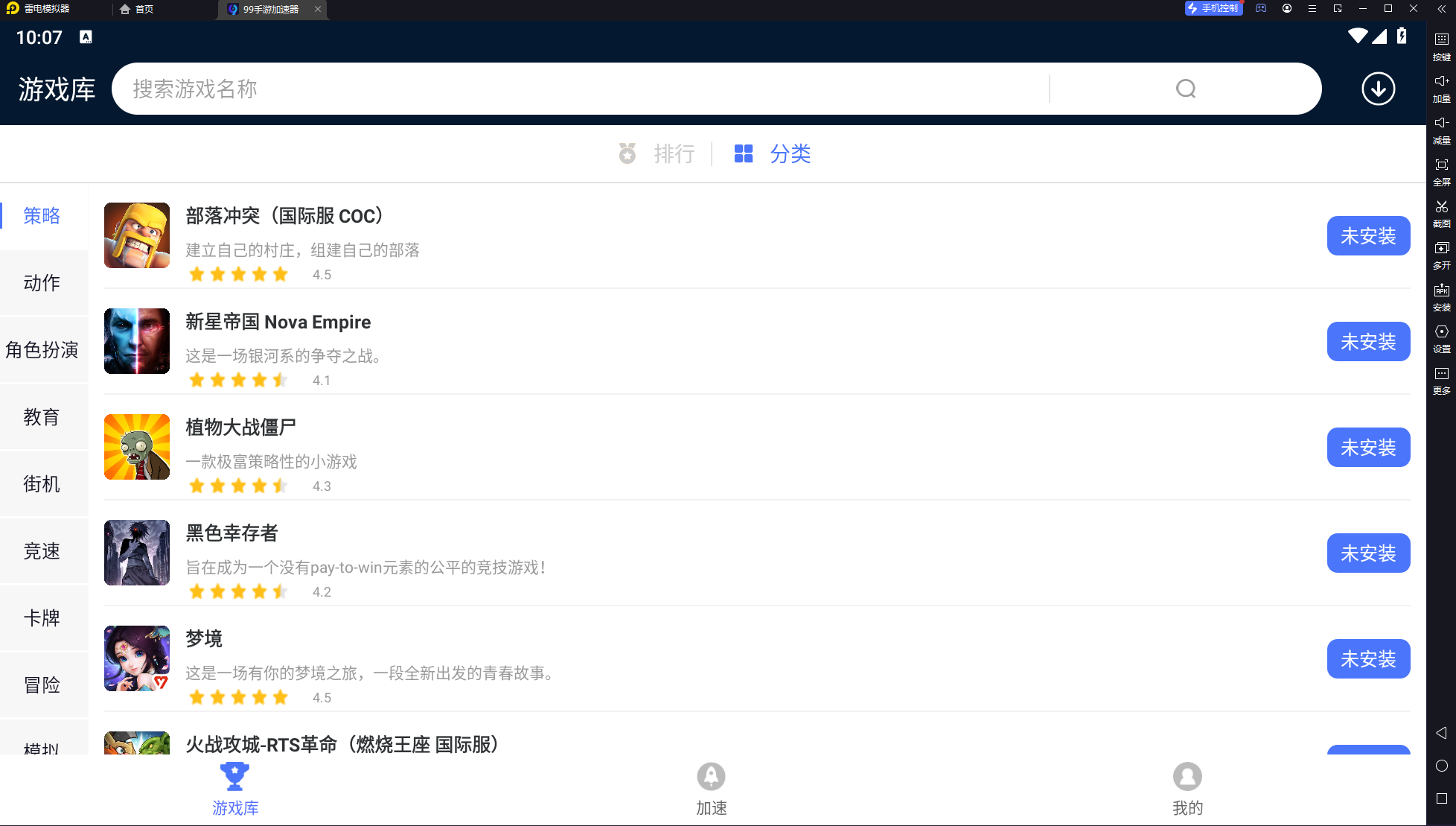Decrease volume with 减量 icon
The height and width of the screenshot is (826, 1456).
pos(1442,129)
